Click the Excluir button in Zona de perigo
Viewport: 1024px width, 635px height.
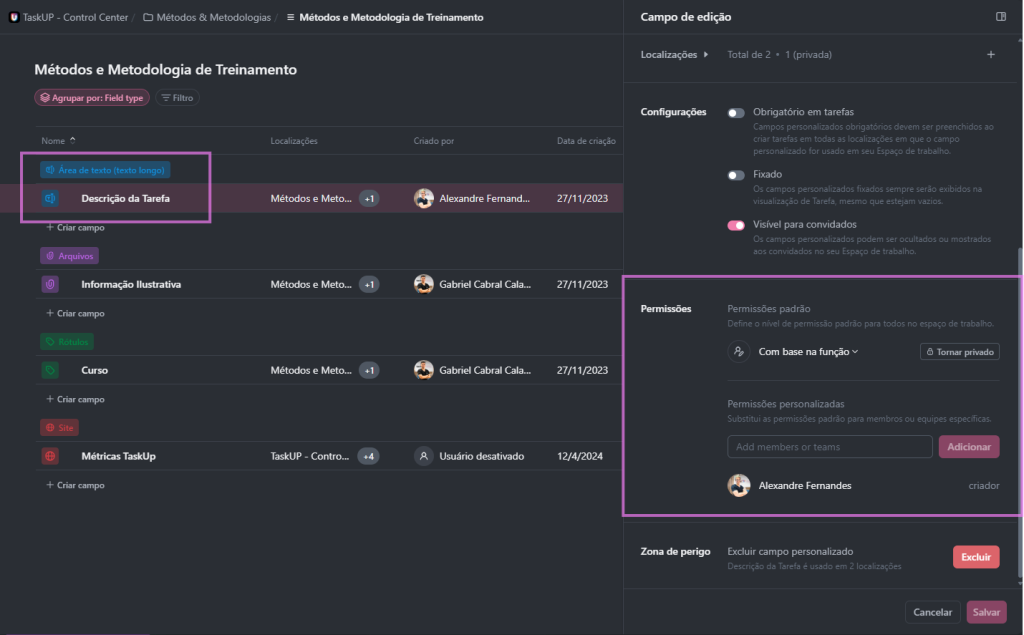point(975,557)
